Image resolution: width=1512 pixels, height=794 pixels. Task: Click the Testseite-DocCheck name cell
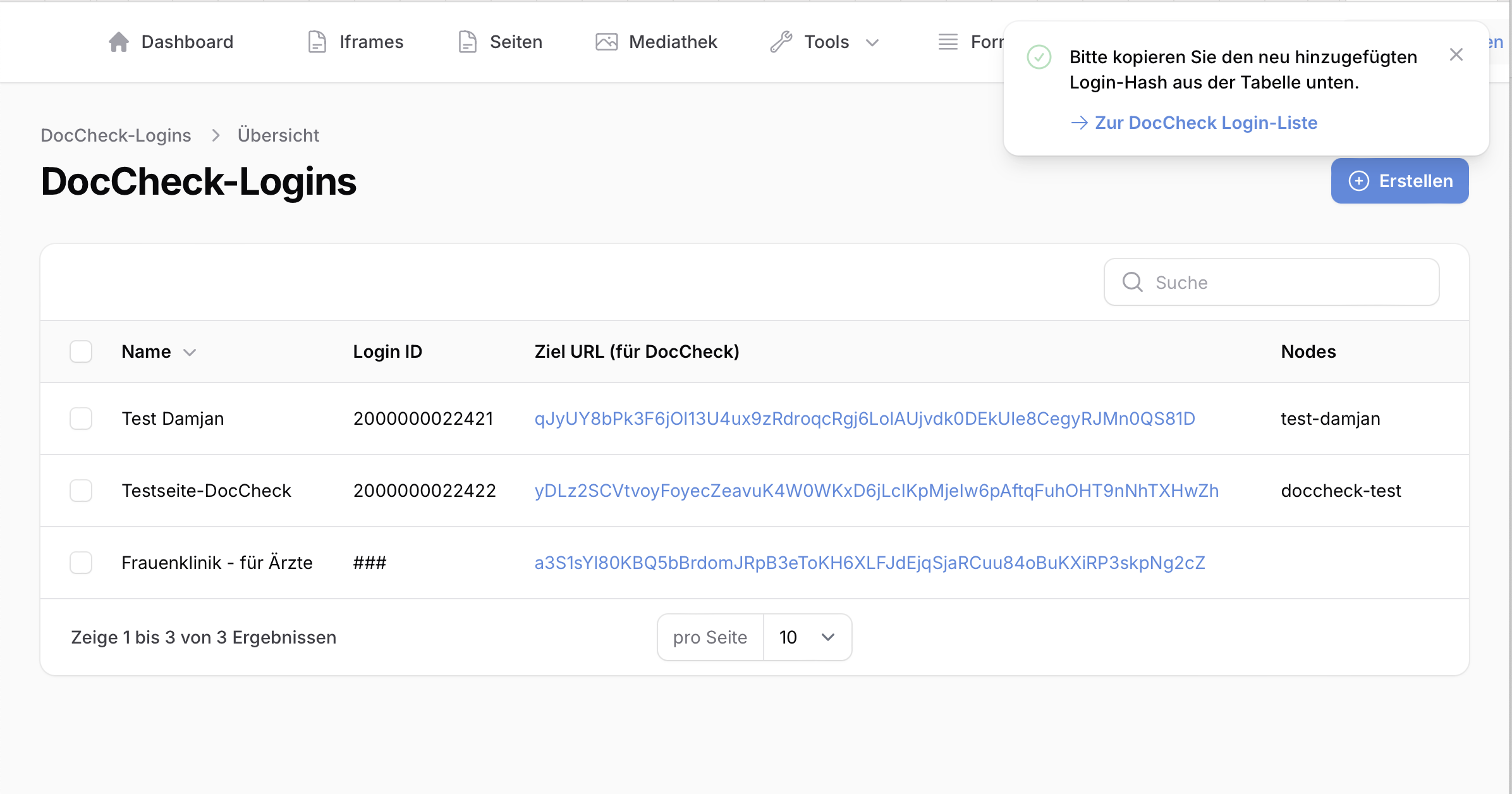(x=206, y=491)
